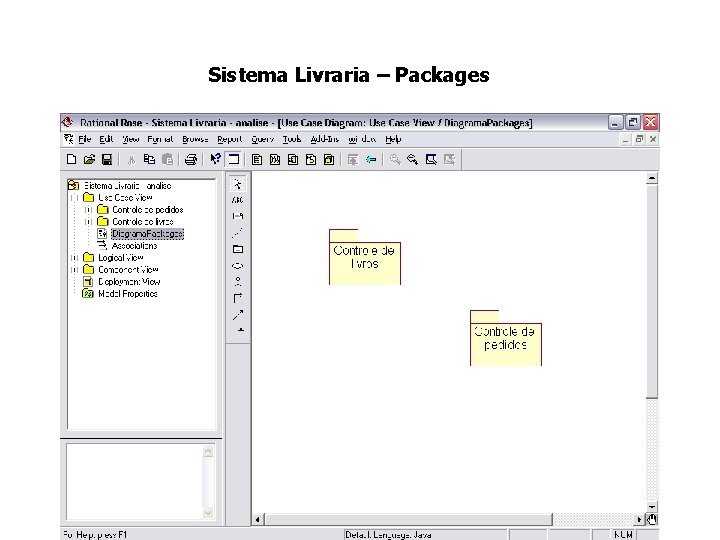The width and height of the screenshot is (720, 540).
Task: Open the Help menu
Action: tap(393, 139)
